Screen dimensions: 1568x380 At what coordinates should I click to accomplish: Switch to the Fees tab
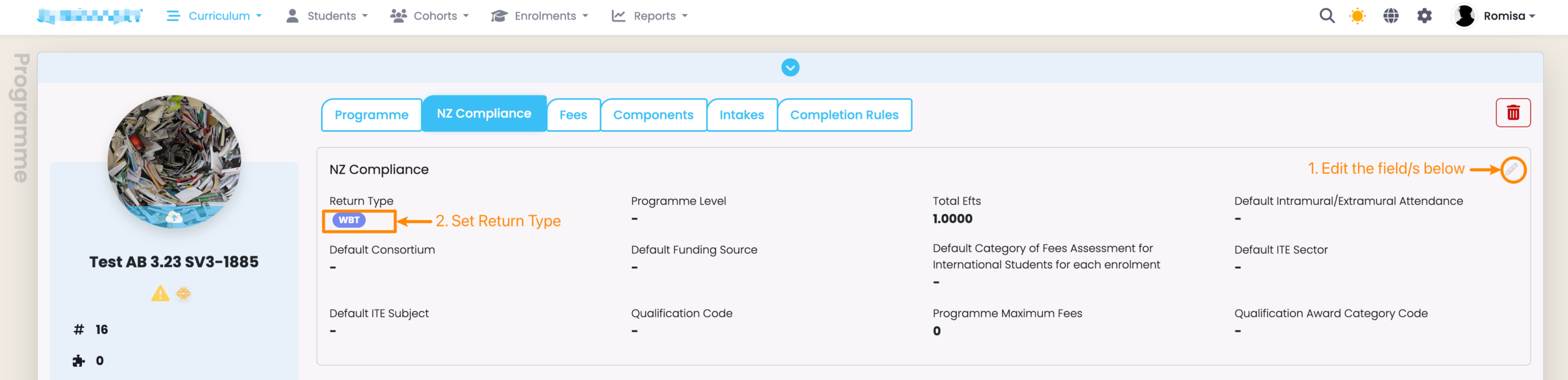pyautogui.click(x=573, y=115)
